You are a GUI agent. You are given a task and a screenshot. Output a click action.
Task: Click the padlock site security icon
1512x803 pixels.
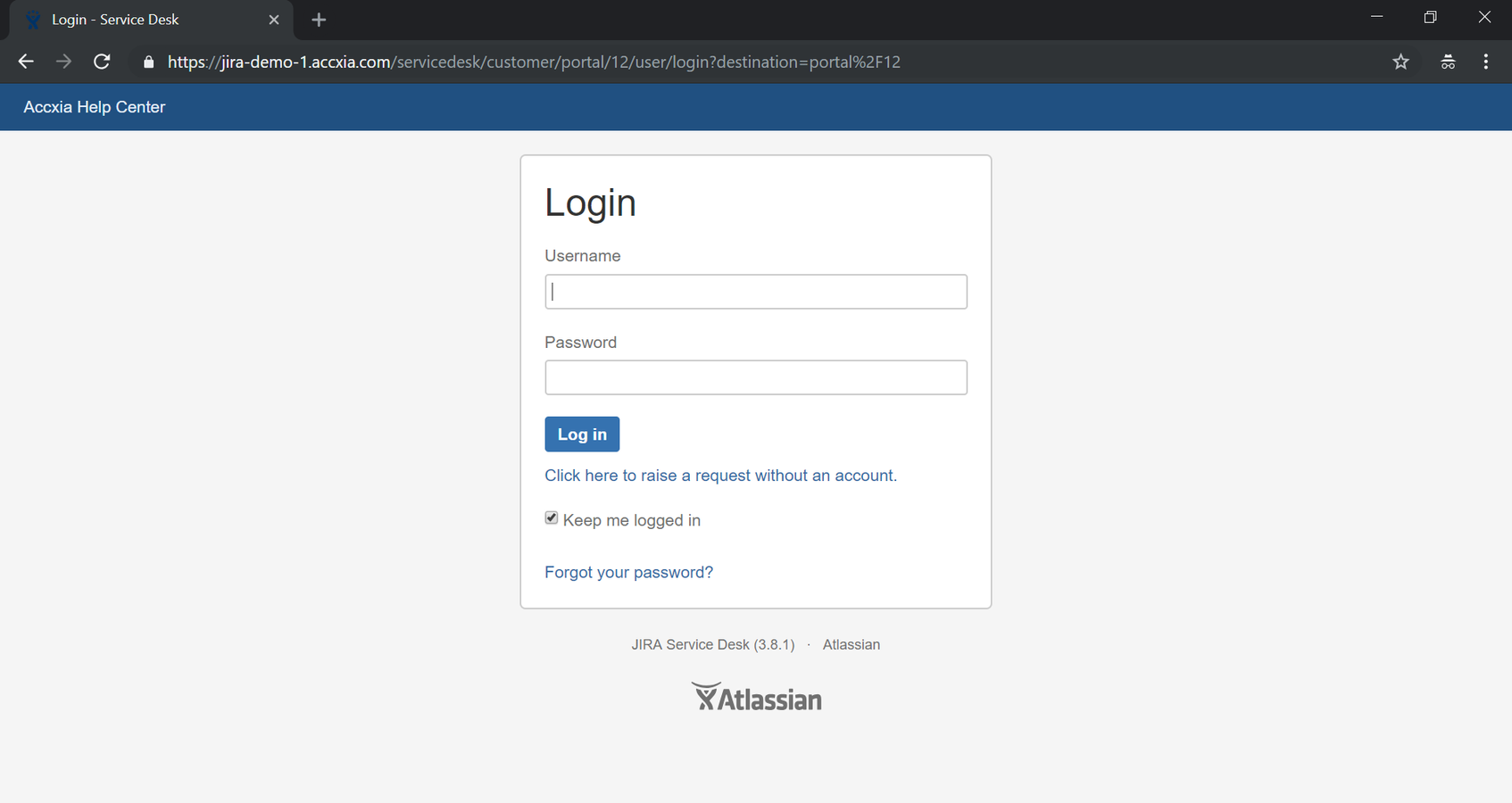pyautogui.click(x=148, y=62)
